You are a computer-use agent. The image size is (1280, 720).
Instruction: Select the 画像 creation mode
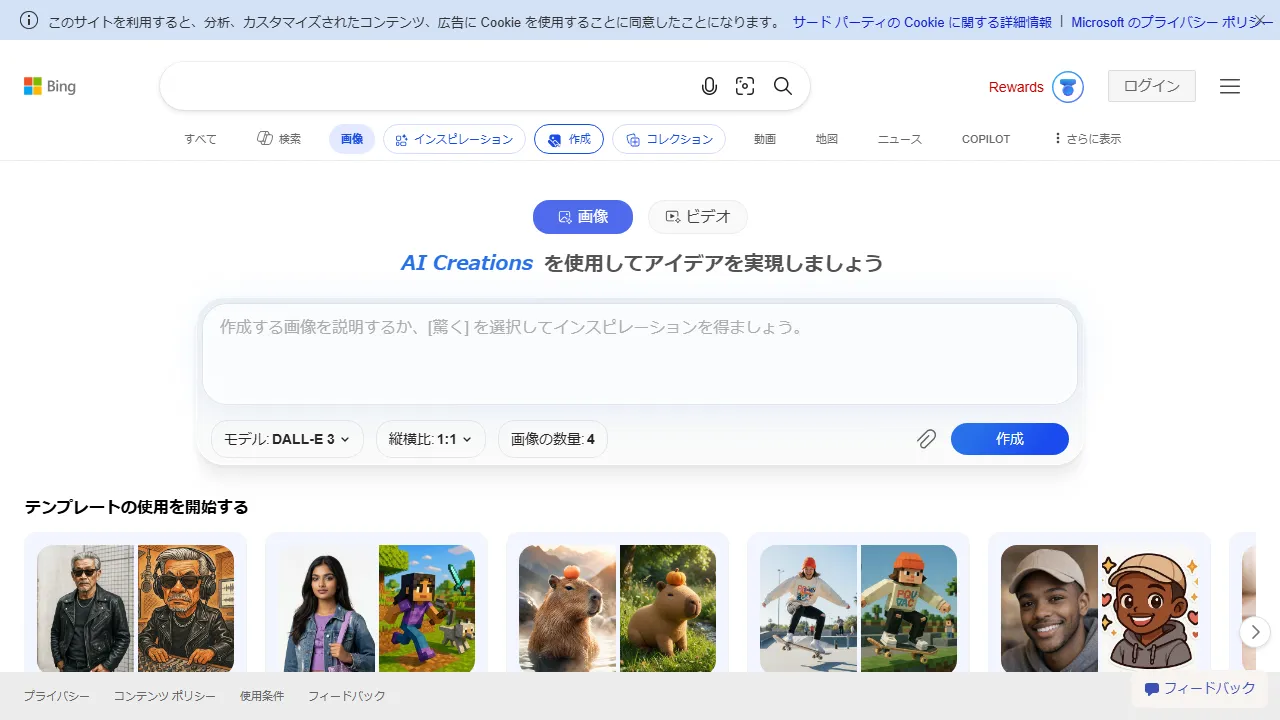pyautogui.click(x=583, y=216)
